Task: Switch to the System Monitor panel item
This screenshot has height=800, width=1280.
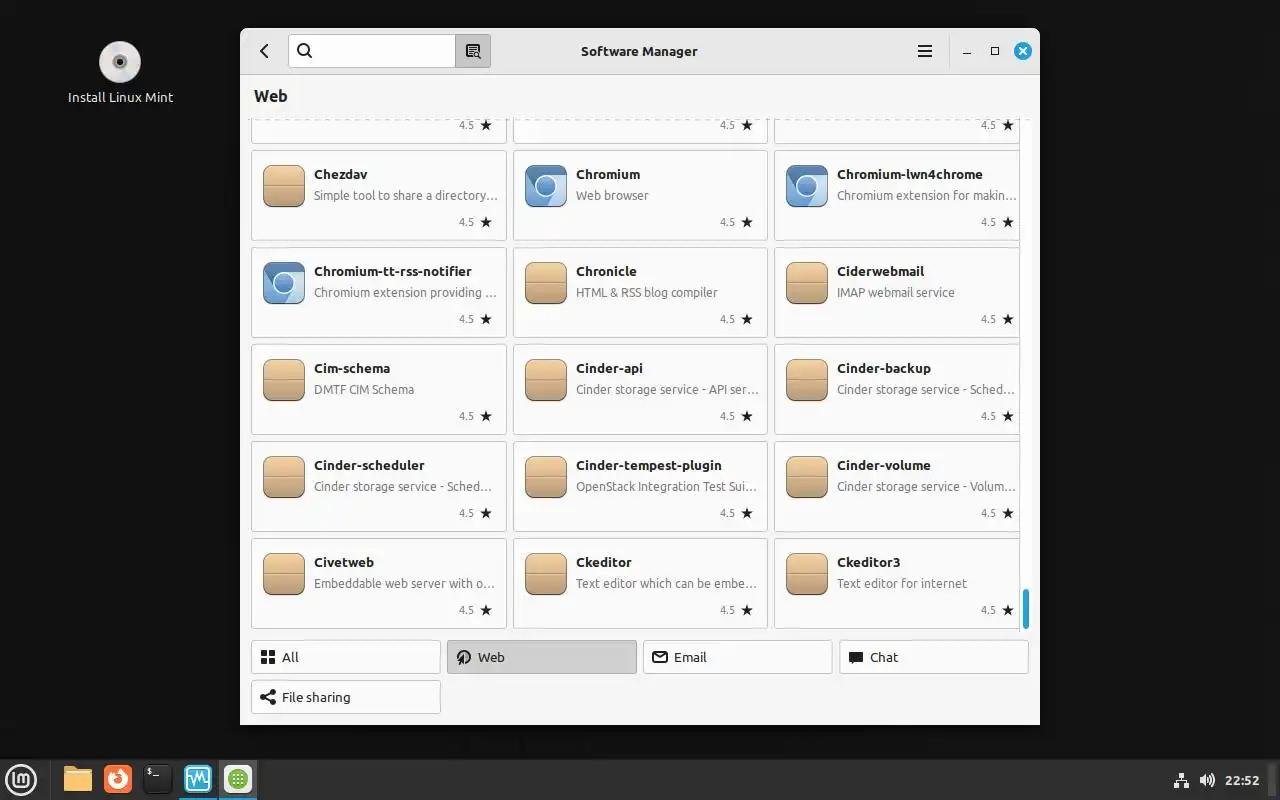Action: point(198,779)
